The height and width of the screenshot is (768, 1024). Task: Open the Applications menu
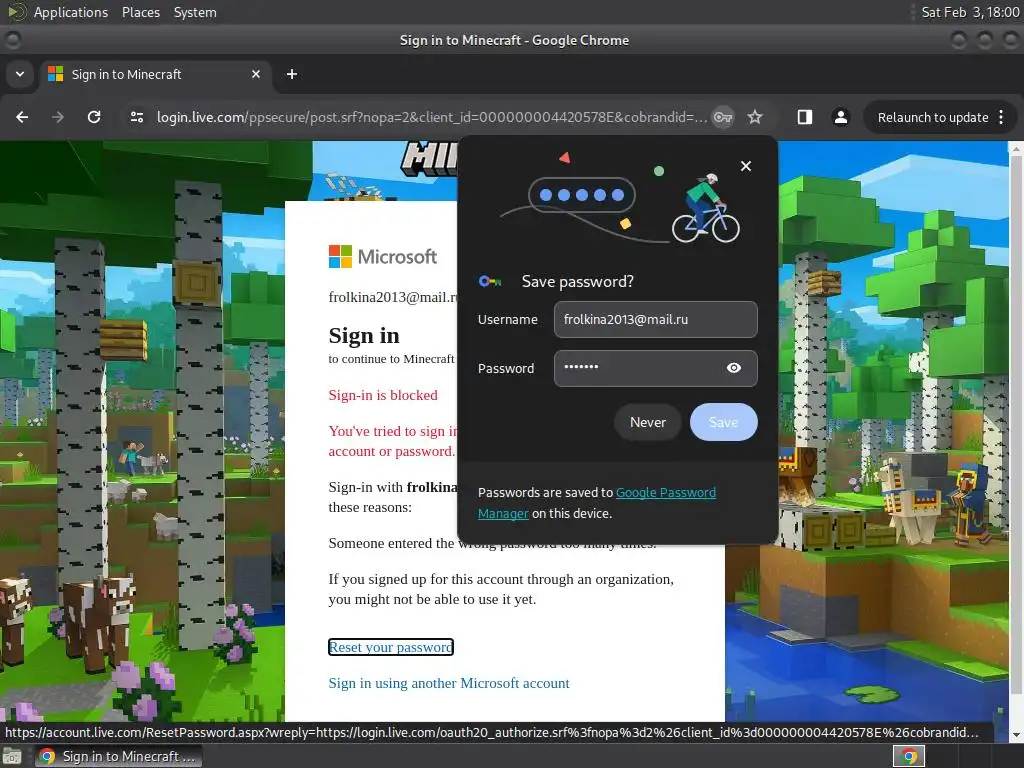coord(71,12)
